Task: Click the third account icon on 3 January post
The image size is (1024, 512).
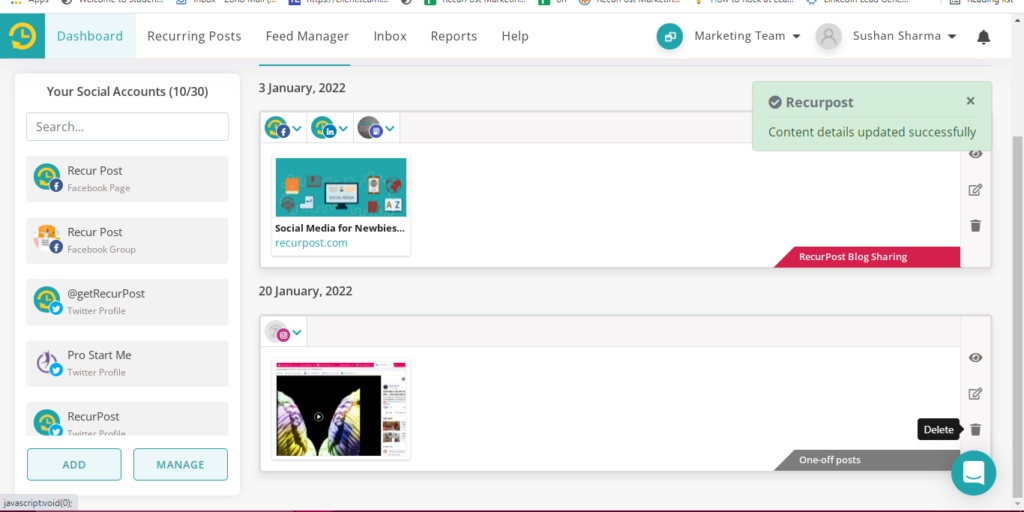Action: (370, 127)
